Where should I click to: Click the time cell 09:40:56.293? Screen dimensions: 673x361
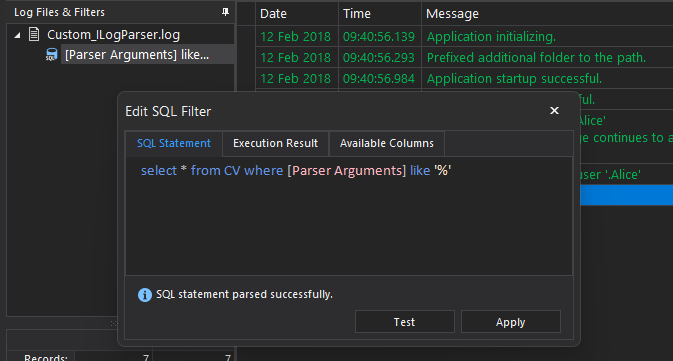click(379, 58)
